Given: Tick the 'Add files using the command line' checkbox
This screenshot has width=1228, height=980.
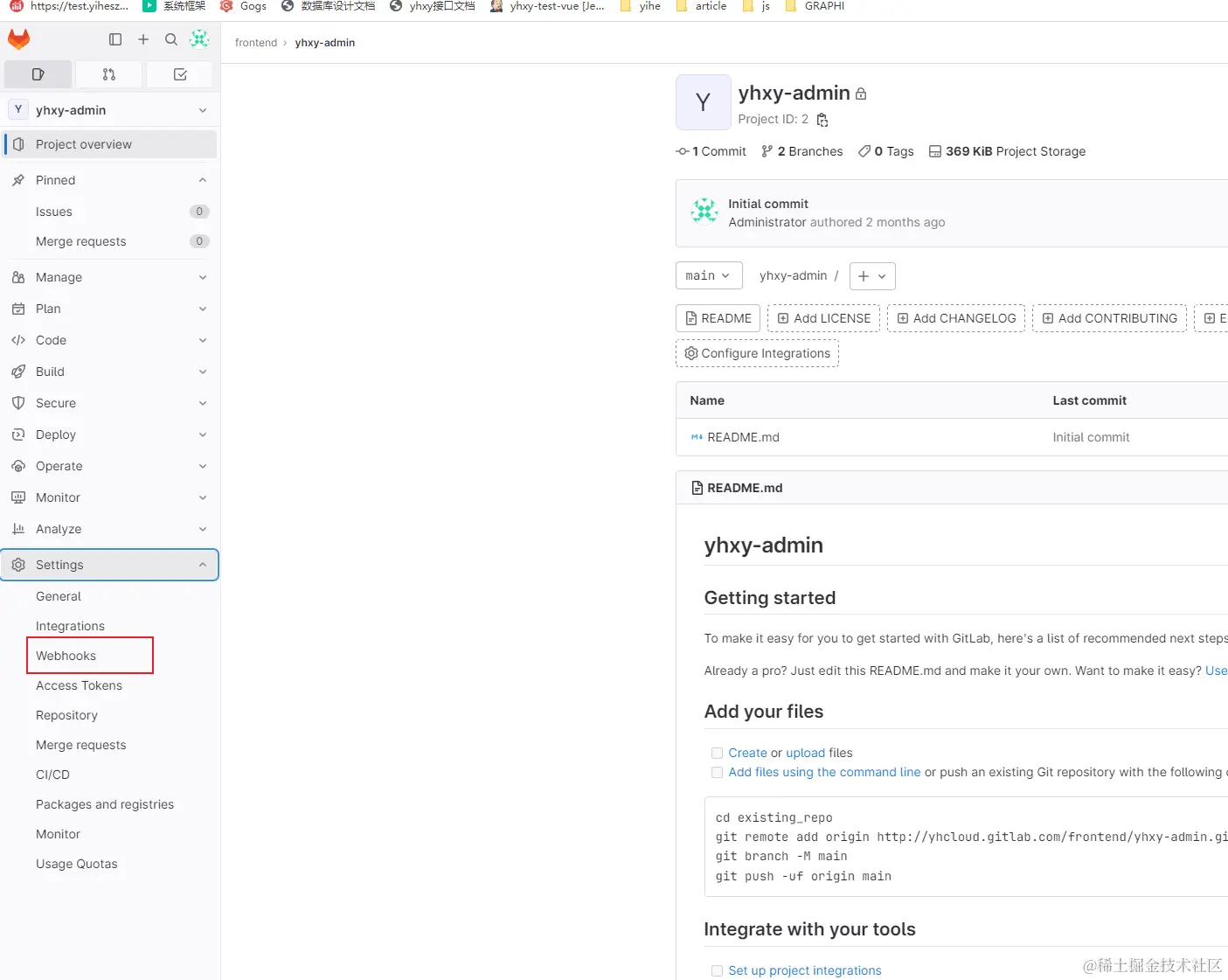Looking at the screenshot, I should 717,772.
